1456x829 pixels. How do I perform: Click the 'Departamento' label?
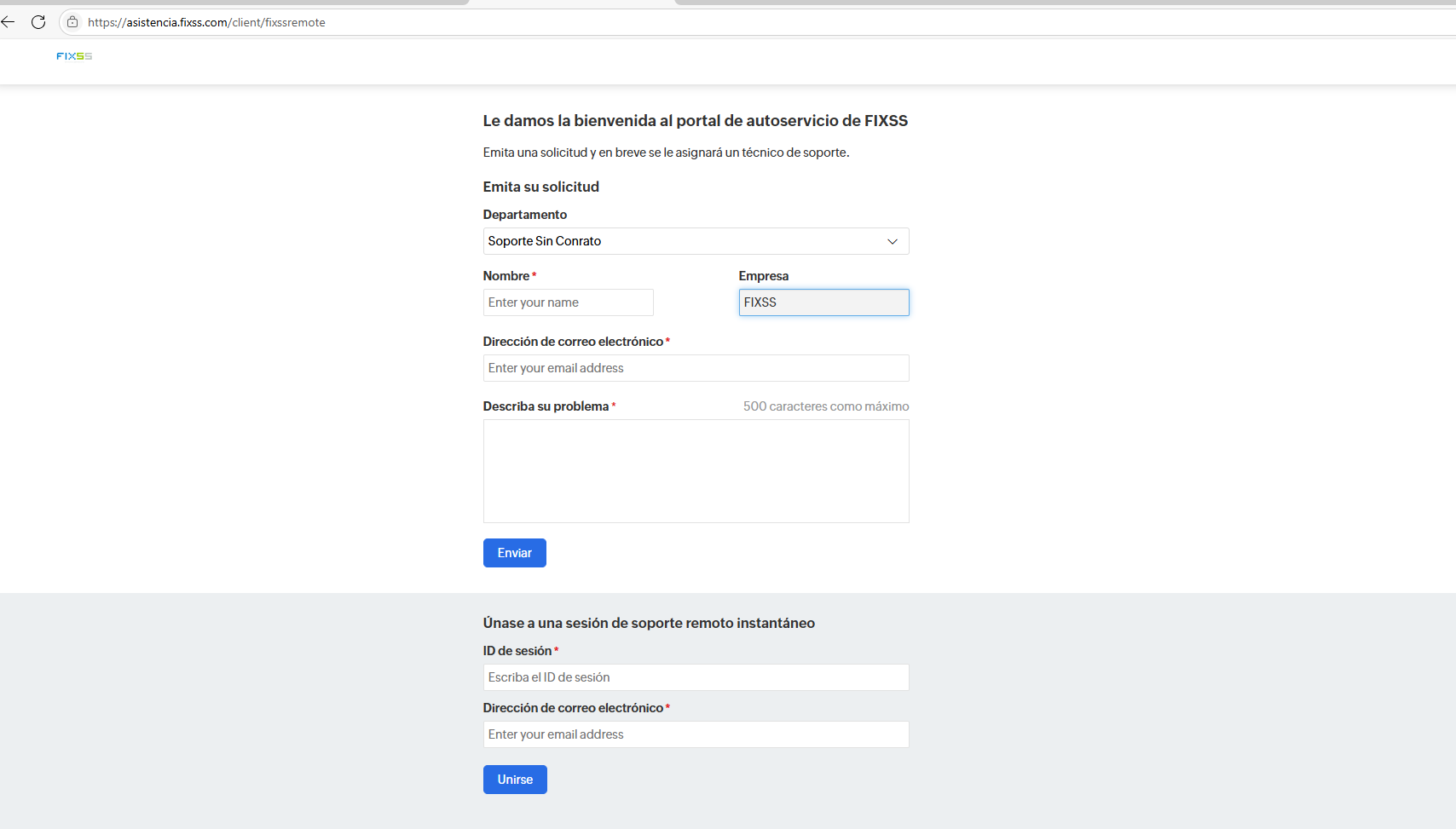point(525,215)
